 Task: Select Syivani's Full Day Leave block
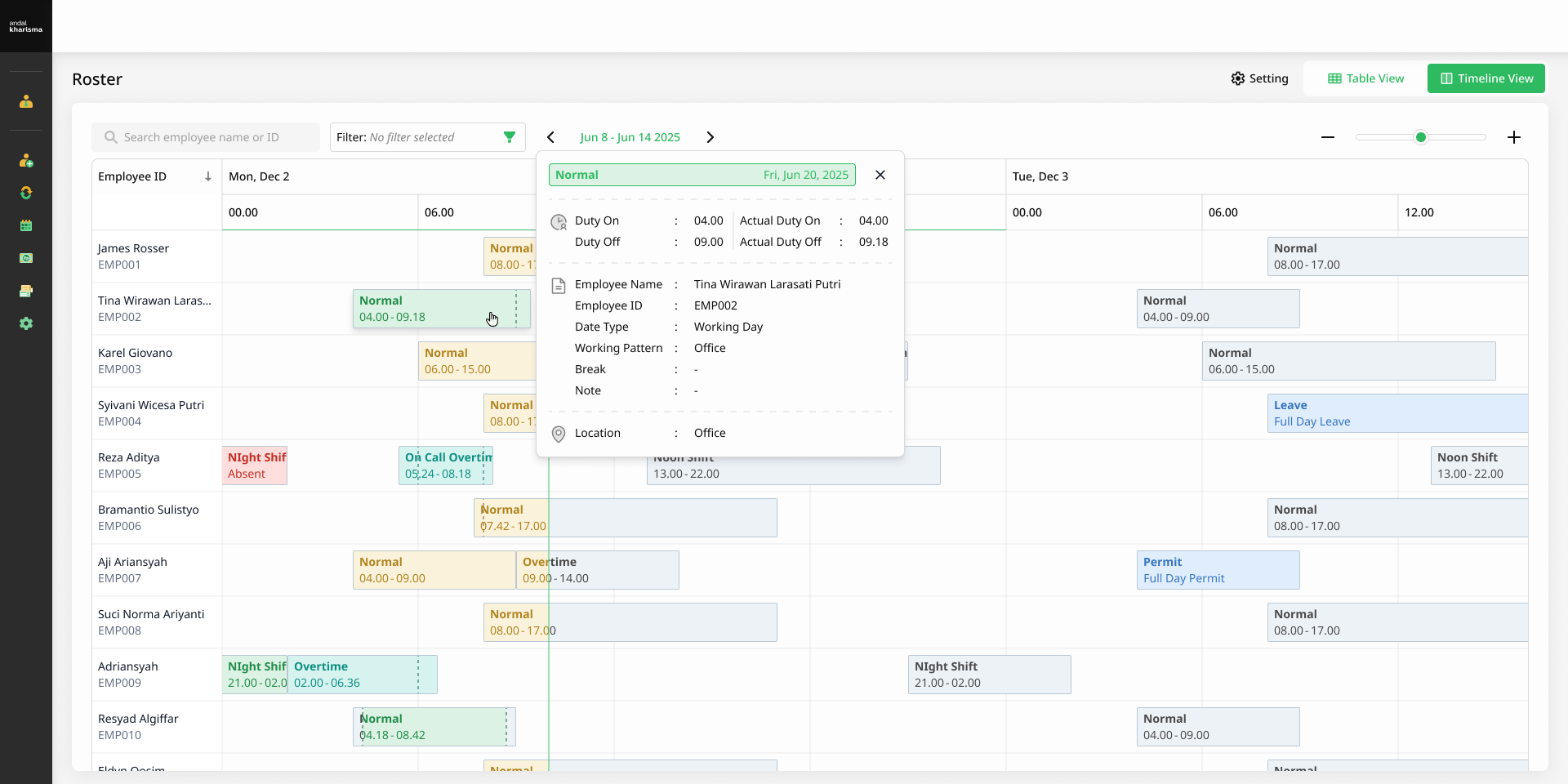(x=1397, y=413)
